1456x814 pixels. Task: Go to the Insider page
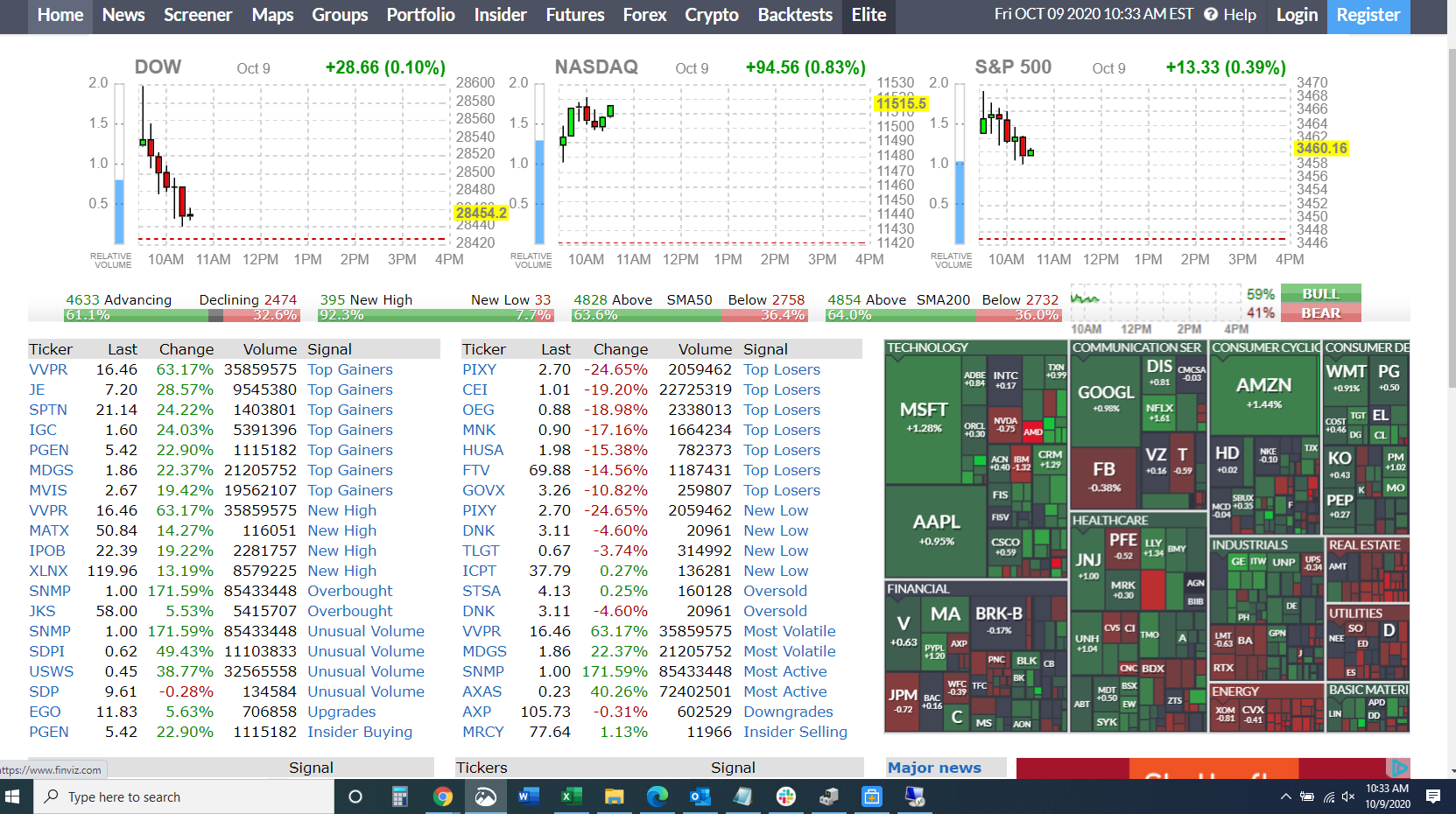(500, 15)
